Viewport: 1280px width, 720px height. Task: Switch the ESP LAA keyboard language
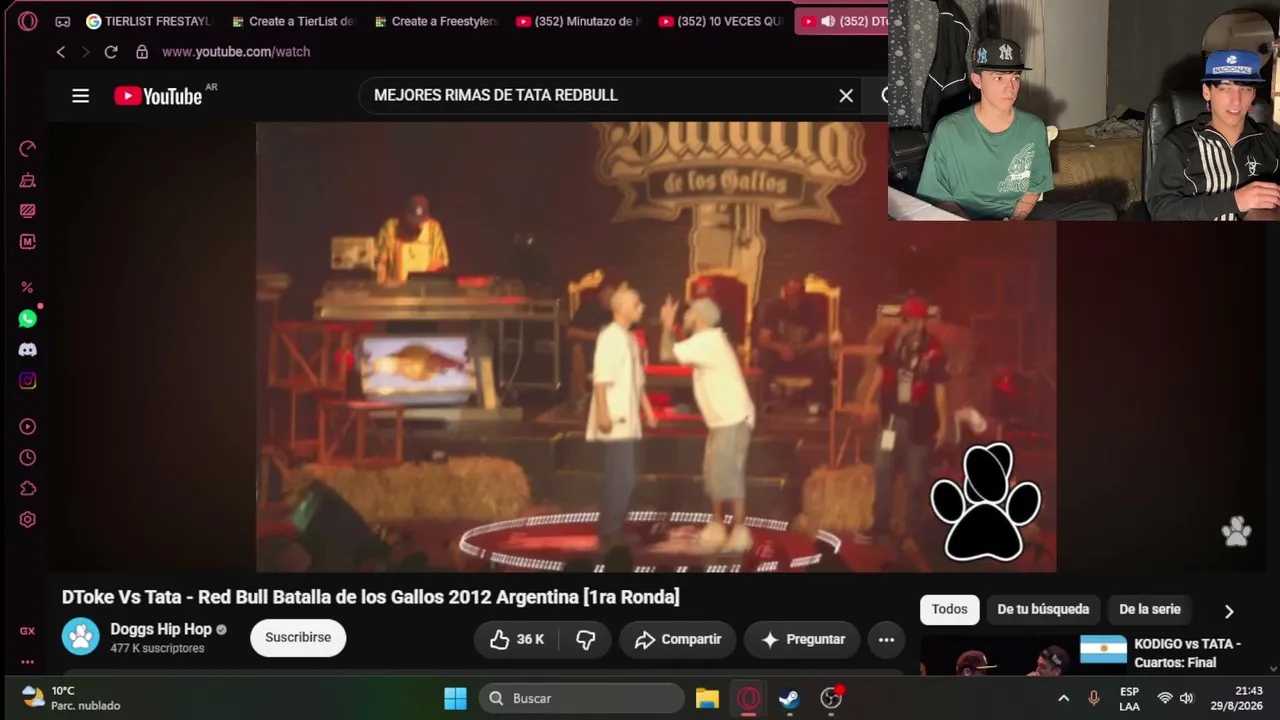coord(1129,698)
